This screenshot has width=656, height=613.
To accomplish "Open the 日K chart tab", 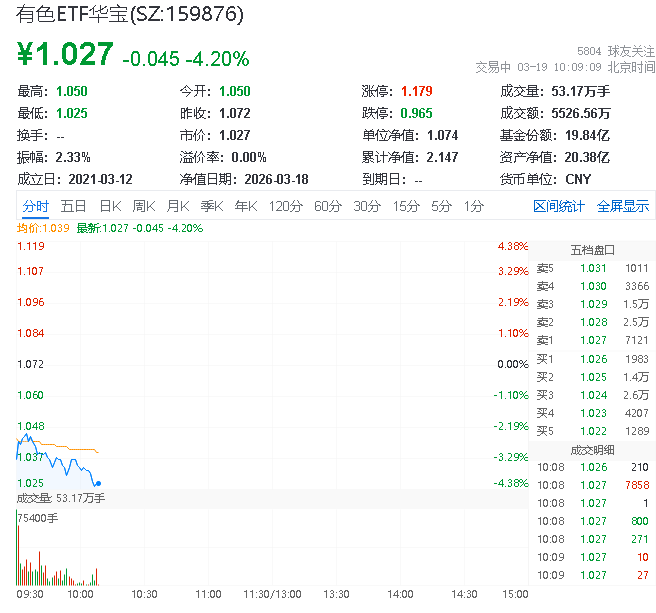I will [x=110, y=206].
